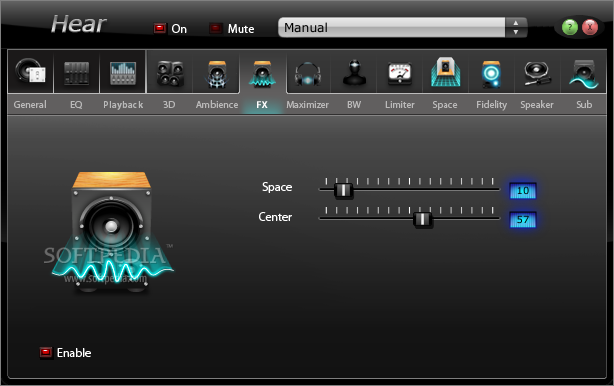Click the Space slider handle

(x=343, y=190)
